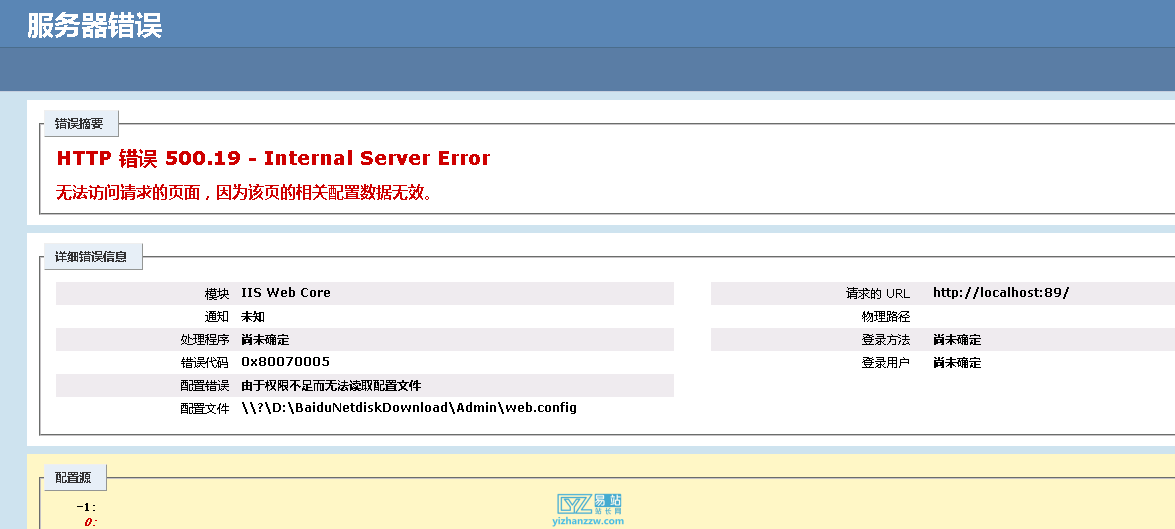Click the web.config file path value
This screenshot has width=1175, height=529.
click(x=409, y=408)
